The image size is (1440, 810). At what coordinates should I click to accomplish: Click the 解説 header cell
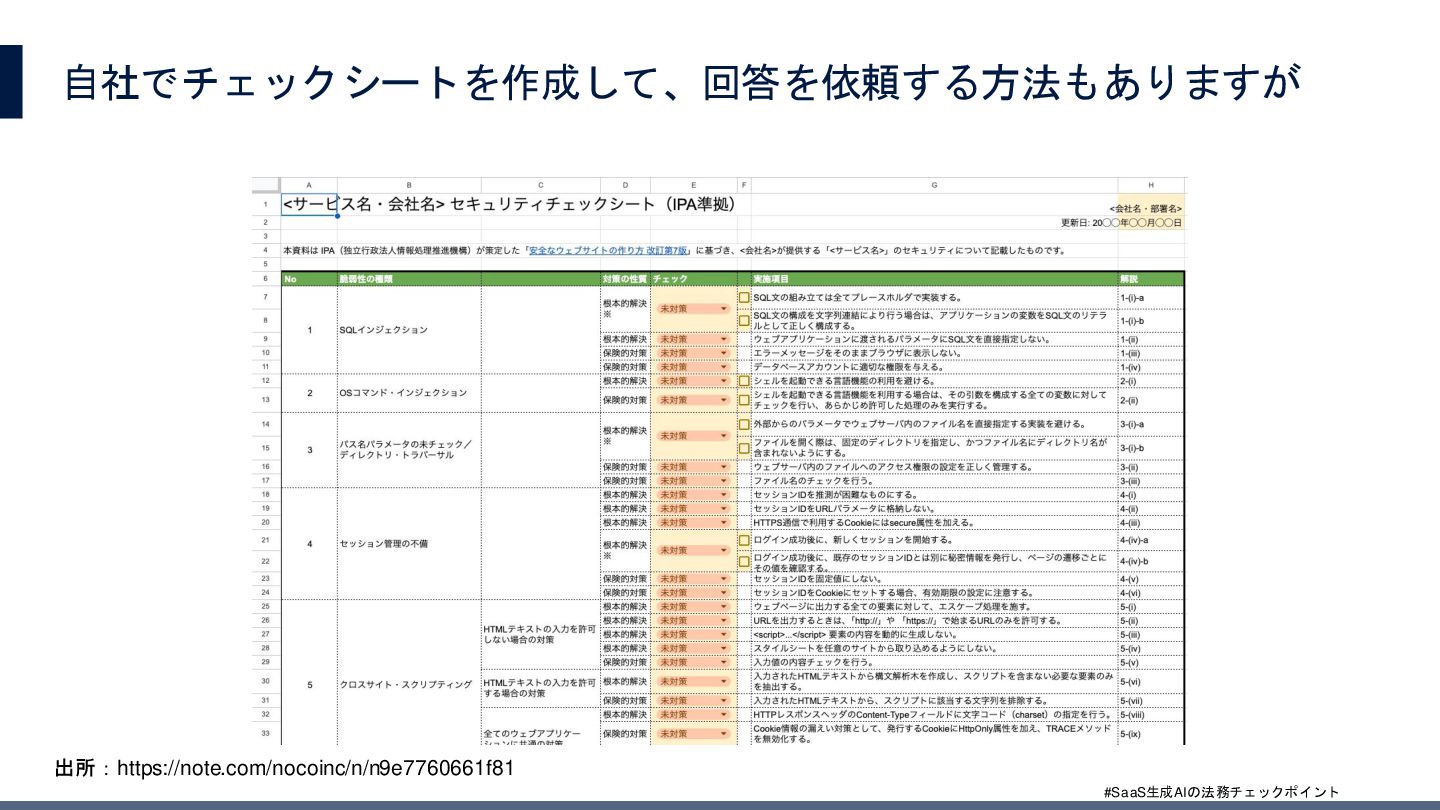tap(1151, 279)
